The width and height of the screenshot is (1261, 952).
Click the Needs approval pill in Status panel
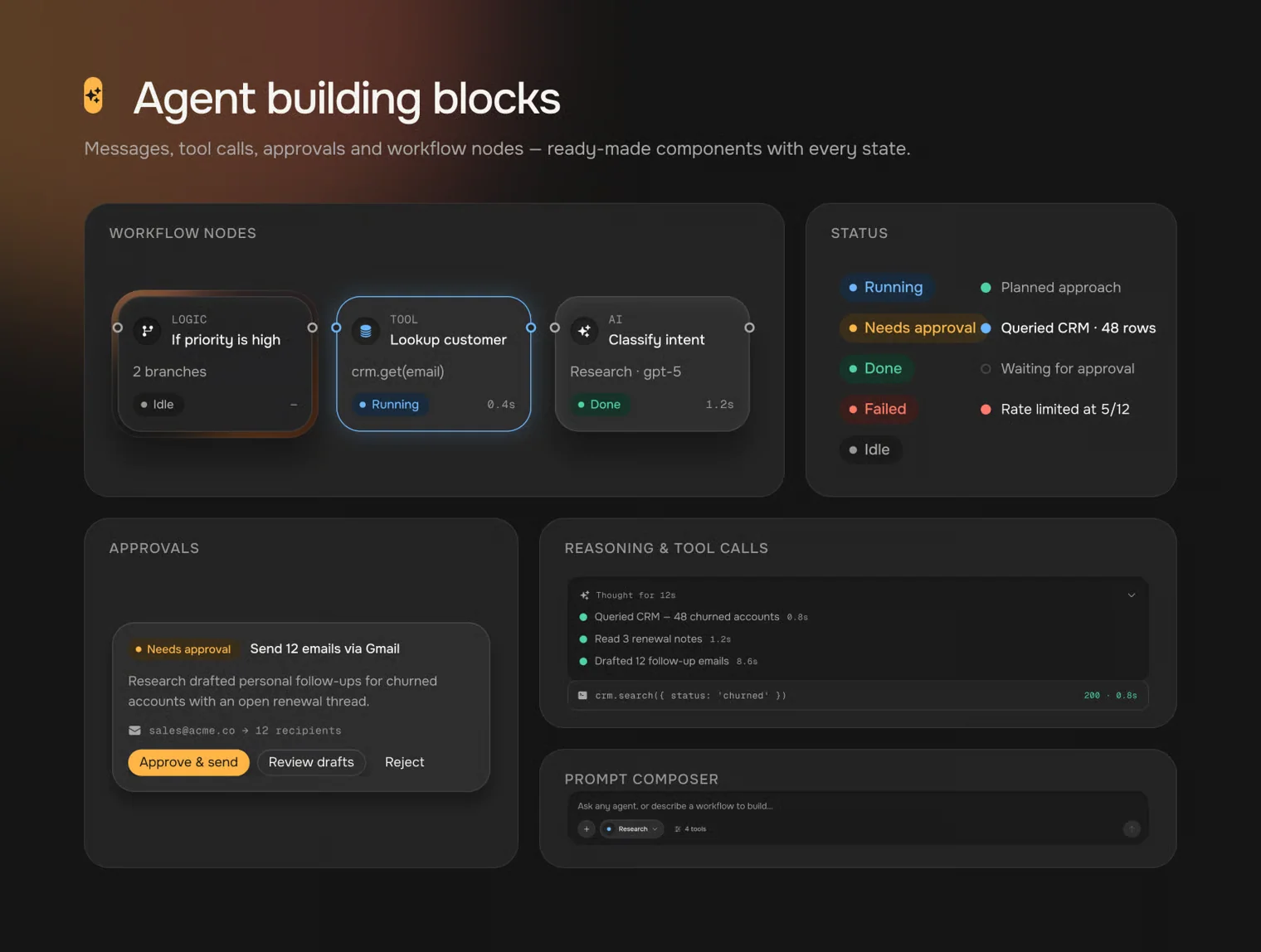pyautogui.click(x=912, y=328)
